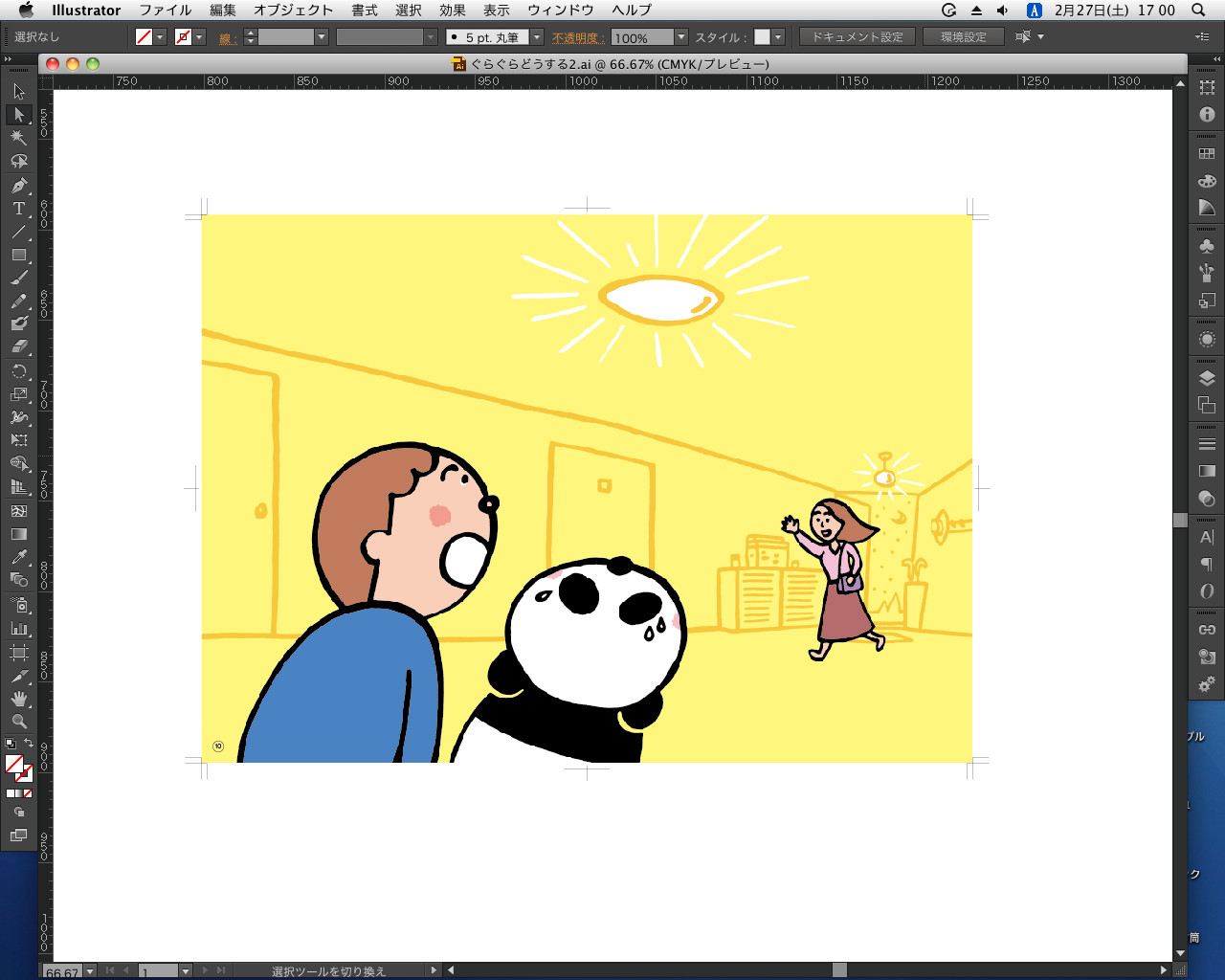
Task: Open the ウィンドウ menu
Action: [x=561, y=11]
